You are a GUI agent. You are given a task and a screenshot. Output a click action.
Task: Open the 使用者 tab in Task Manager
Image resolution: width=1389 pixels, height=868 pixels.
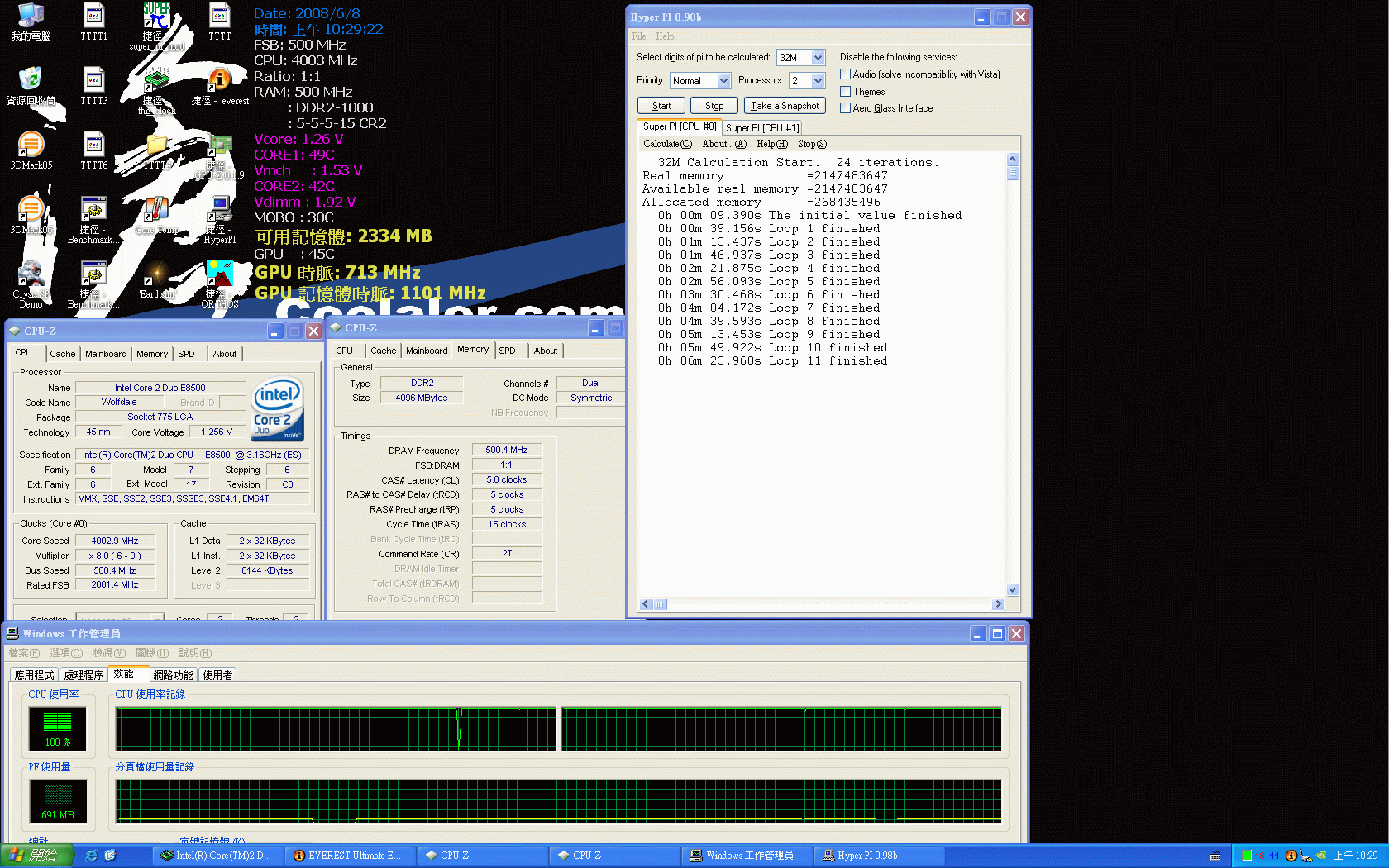217,675
